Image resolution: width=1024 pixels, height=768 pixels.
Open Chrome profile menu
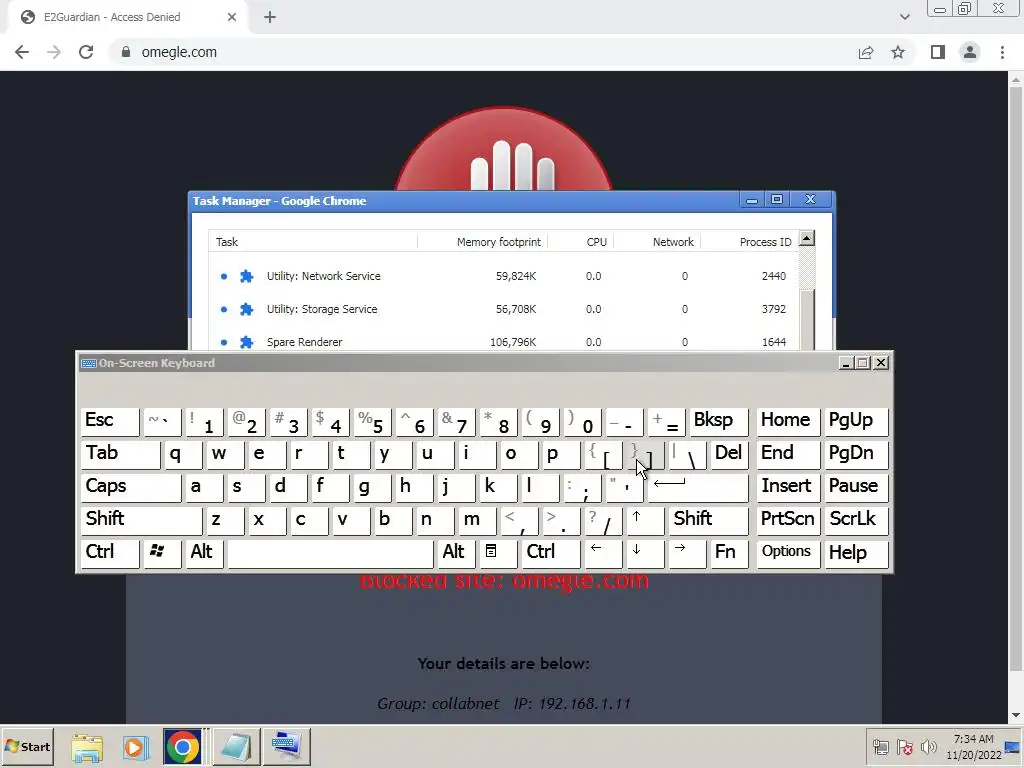pos(970,52)
